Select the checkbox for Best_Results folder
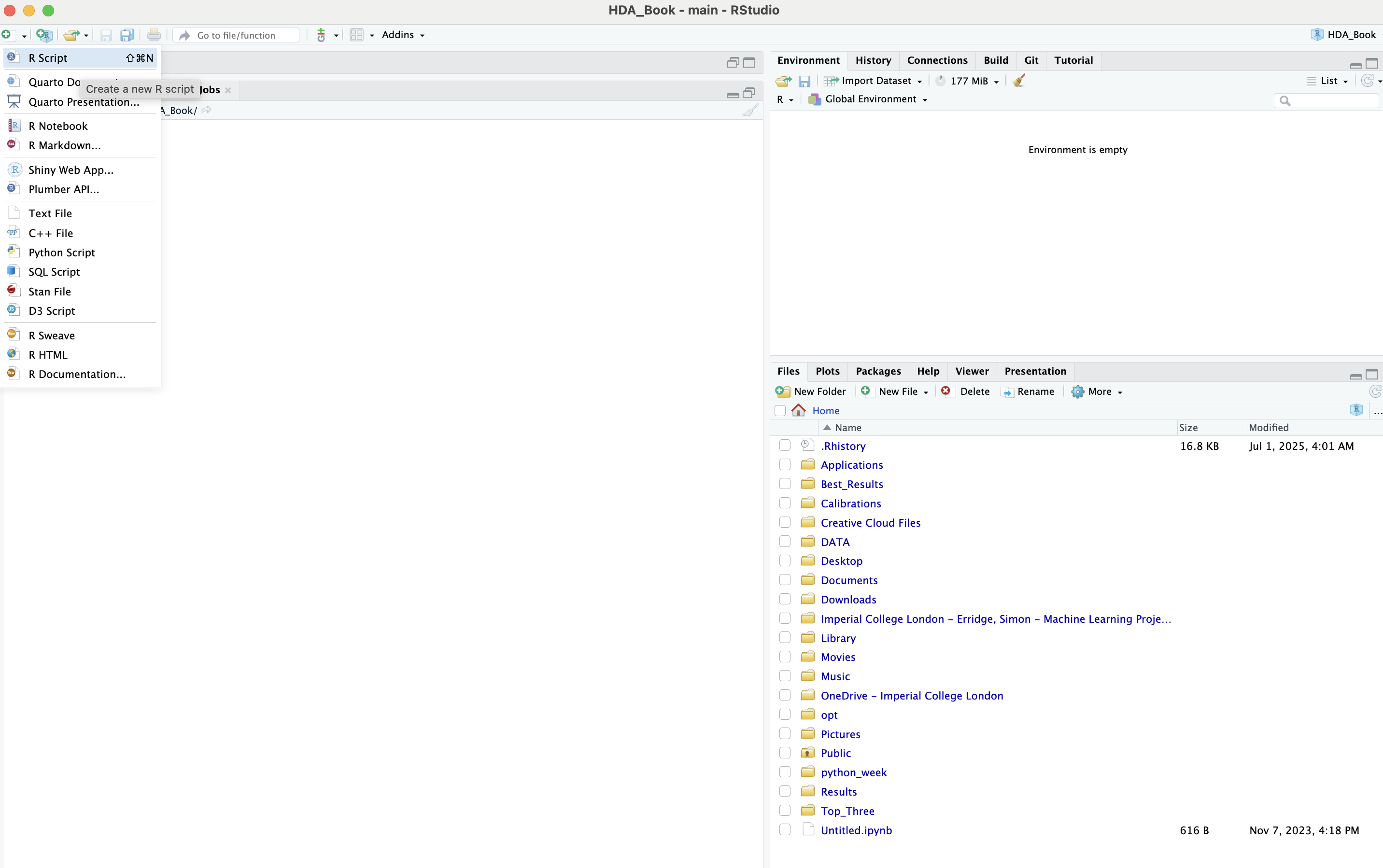This screenshot has width=1383, height=868. point(784,484)
